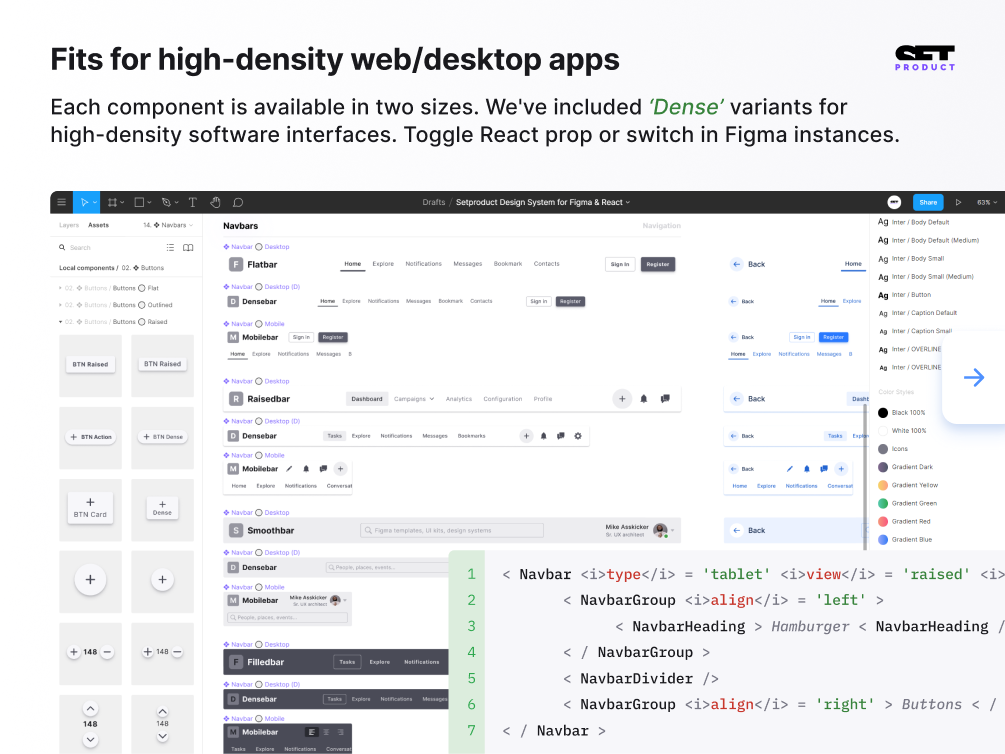Viewport: 1005px width, 754px height.
Task: Open the 14. Navbars page dropdown
Action: tap(169, 225)
